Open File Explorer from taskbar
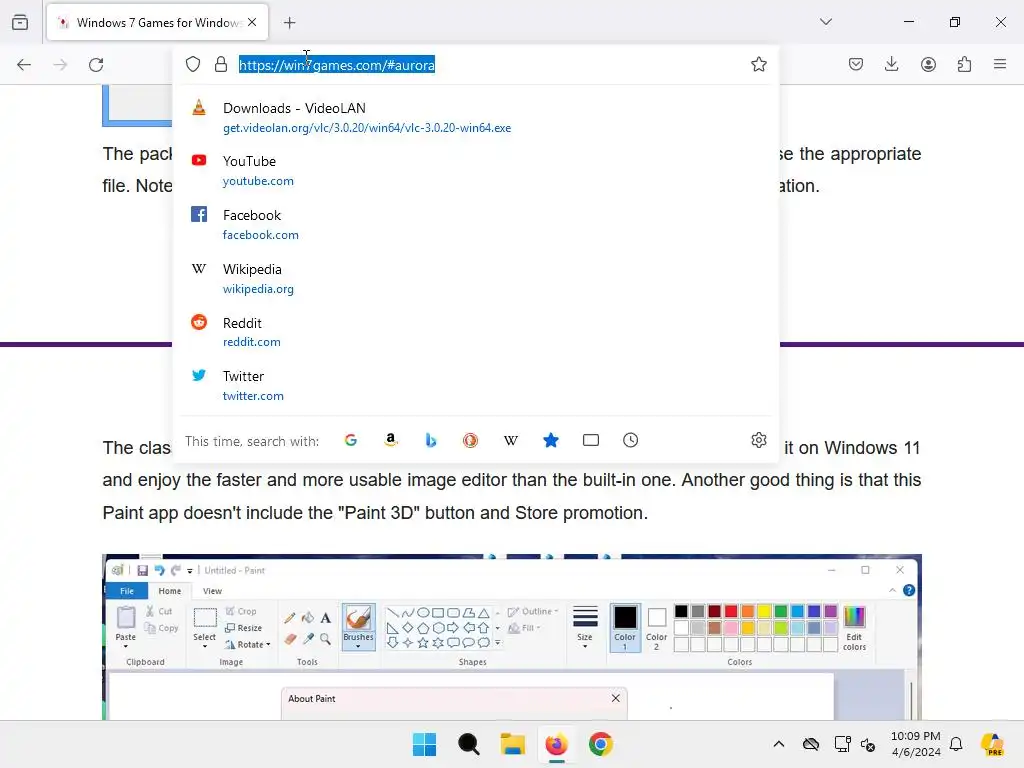1024x768 pixels. tap(513, 744)
